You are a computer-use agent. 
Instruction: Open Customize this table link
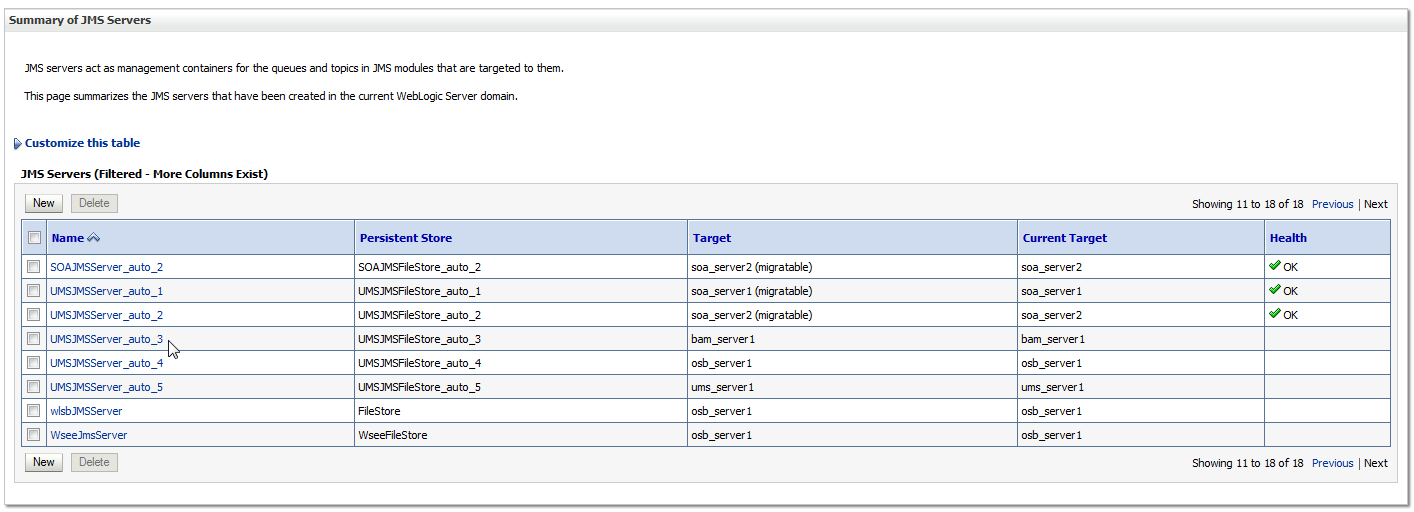tap(82, 143)
